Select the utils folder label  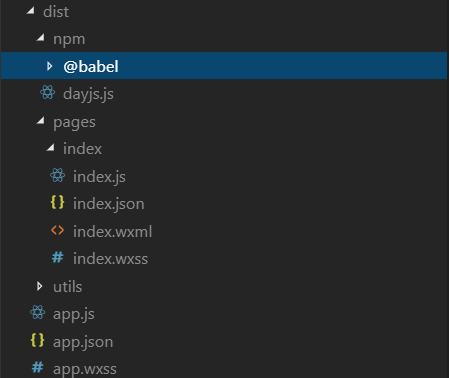pos(68,287)
